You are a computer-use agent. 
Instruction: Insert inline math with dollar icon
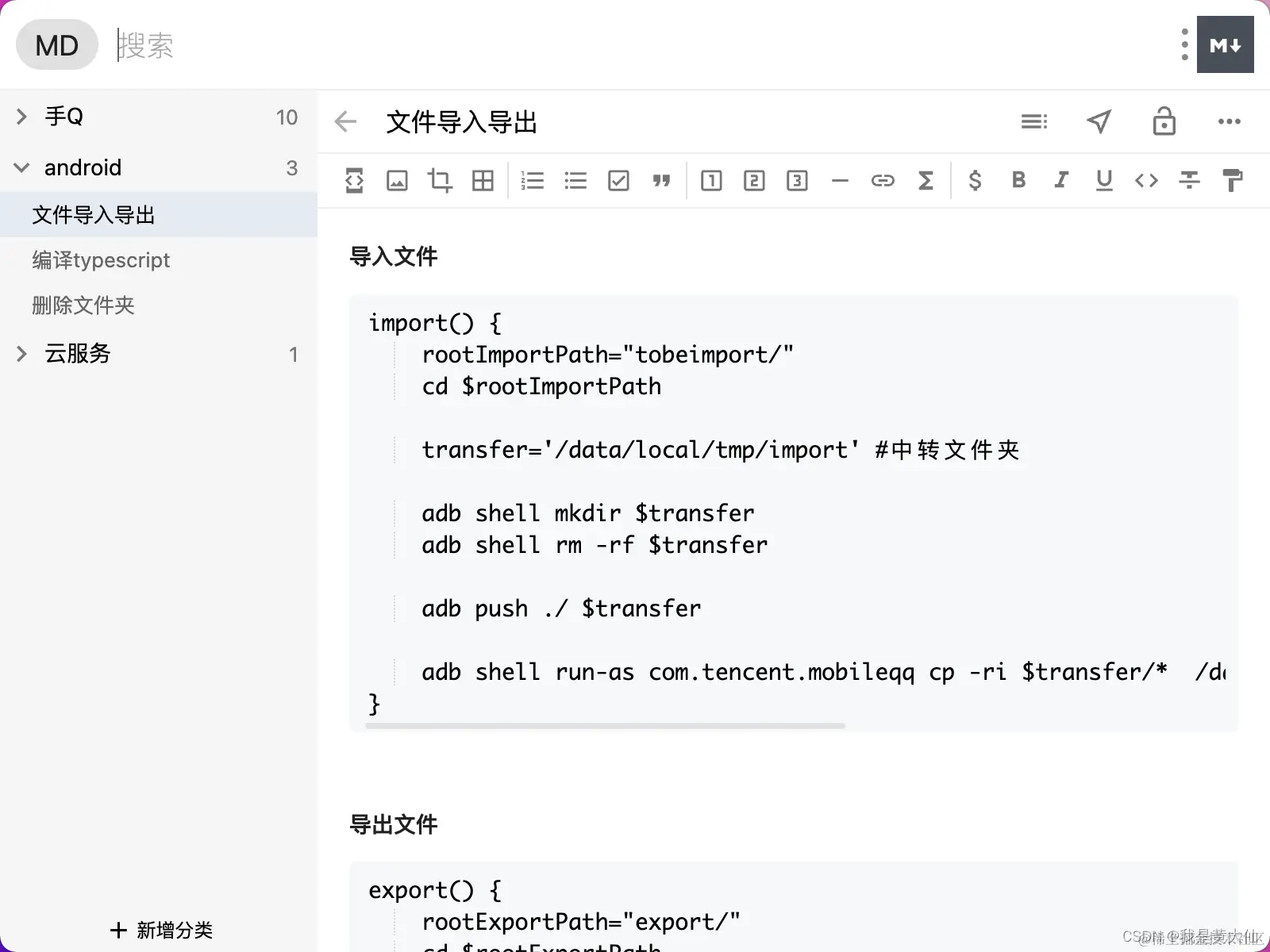click(x=976, y=181)
